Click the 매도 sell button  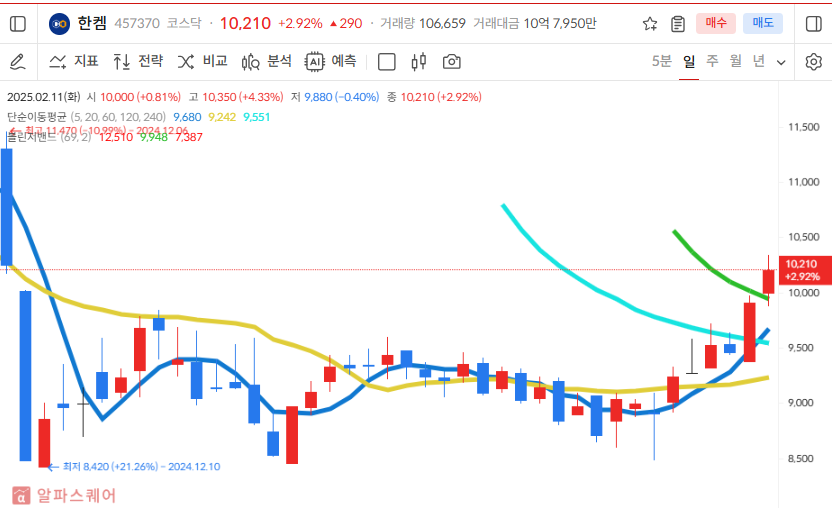pos(762,23)
